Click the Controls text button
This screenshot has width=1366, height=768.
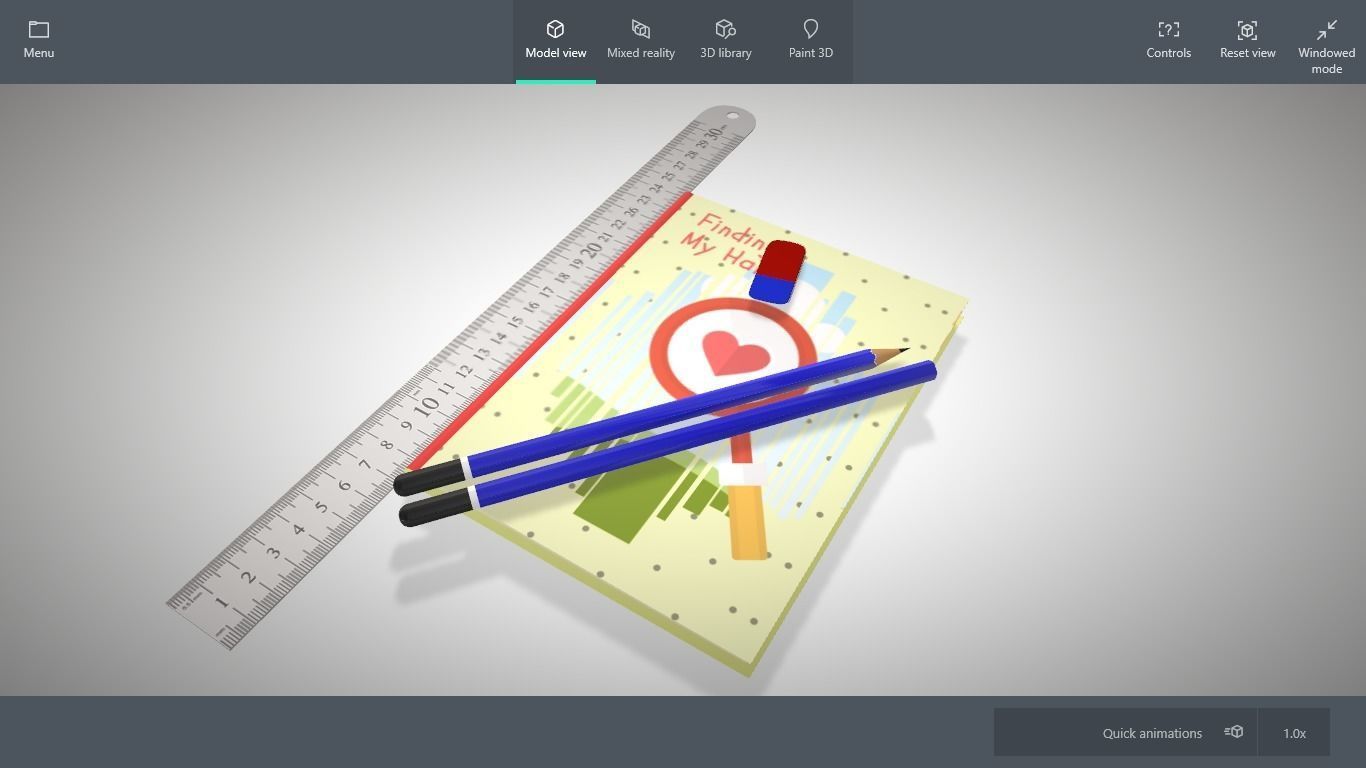1168,53
